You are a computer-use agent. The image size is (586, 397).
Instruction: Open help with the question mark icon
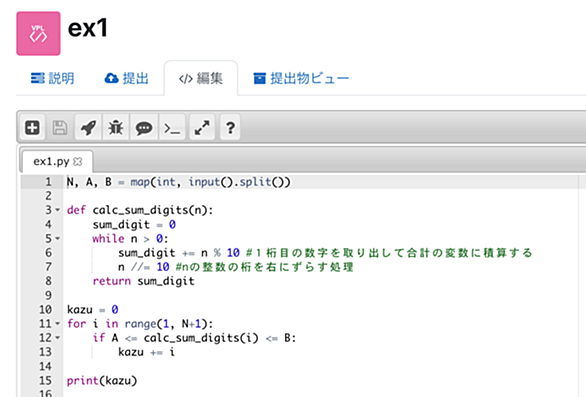pyautogui.click(x=230, y=127)
